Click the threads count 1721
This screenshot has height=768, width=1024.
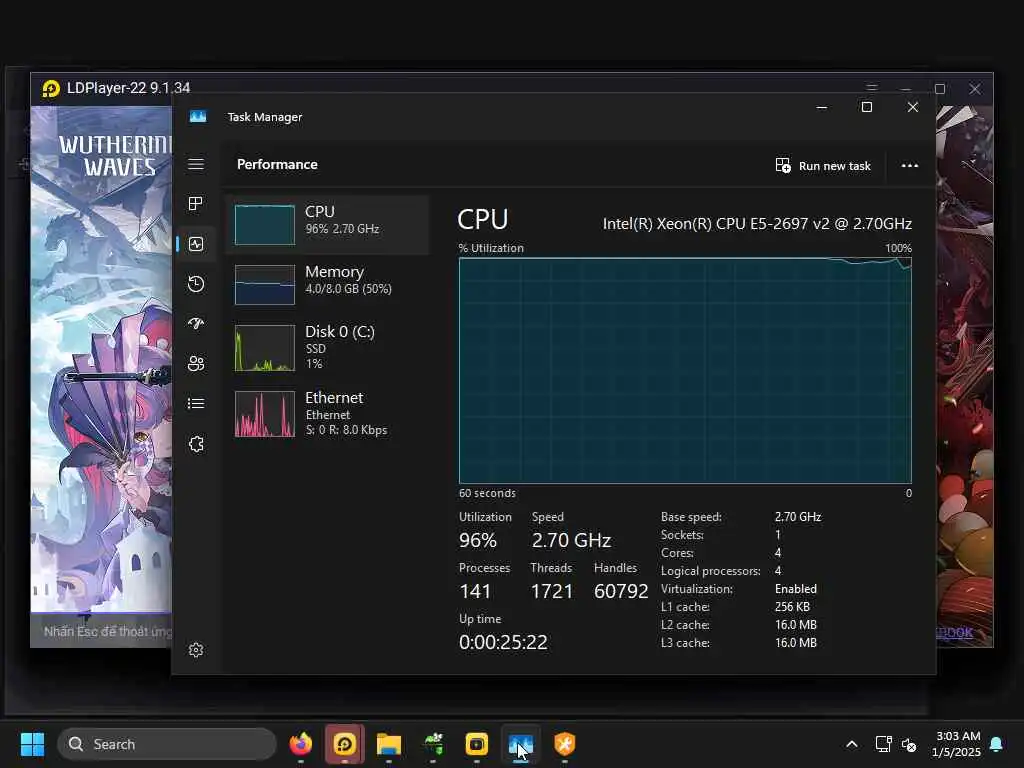[x=552, y=591]
